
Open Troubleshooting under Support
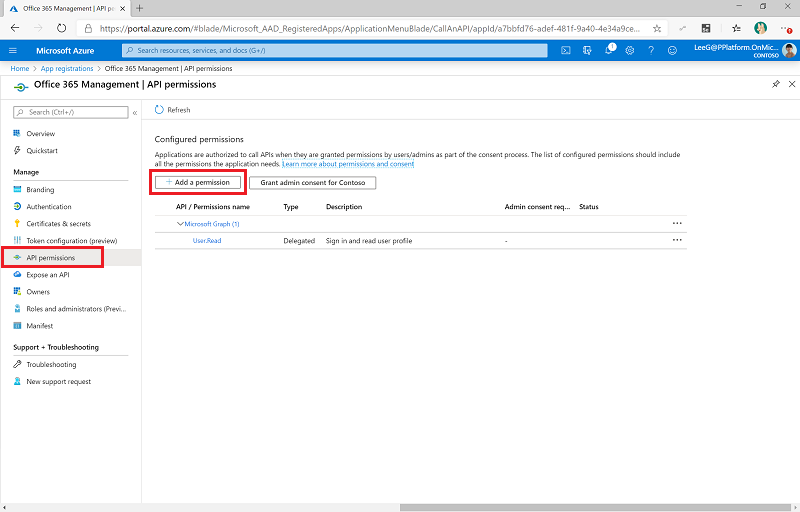(x=52, y=364)
